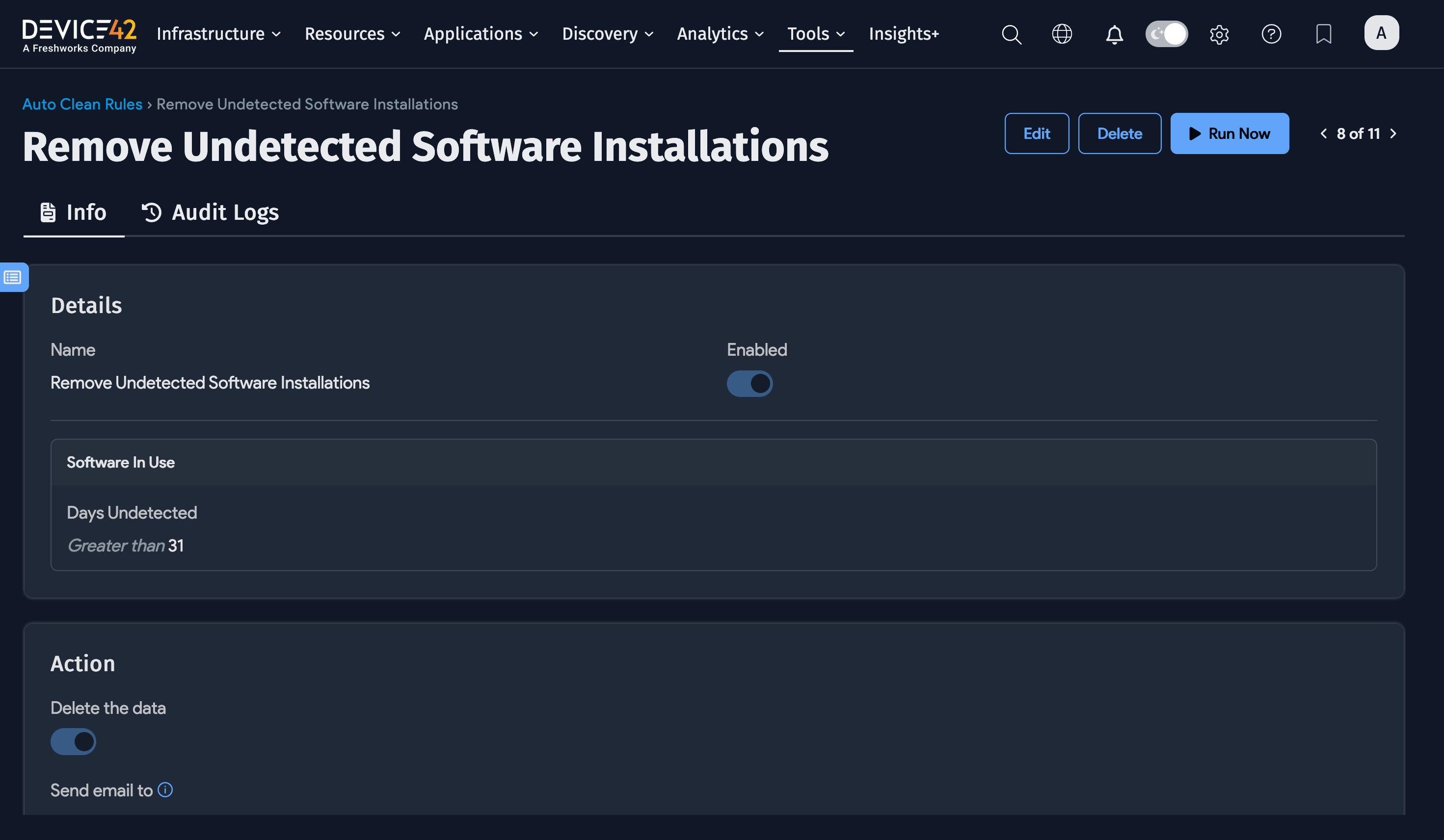Click the Run Now button
Image resolution: width=1444 pixels, height=840 pixels.
click(x=1229, y=133)
